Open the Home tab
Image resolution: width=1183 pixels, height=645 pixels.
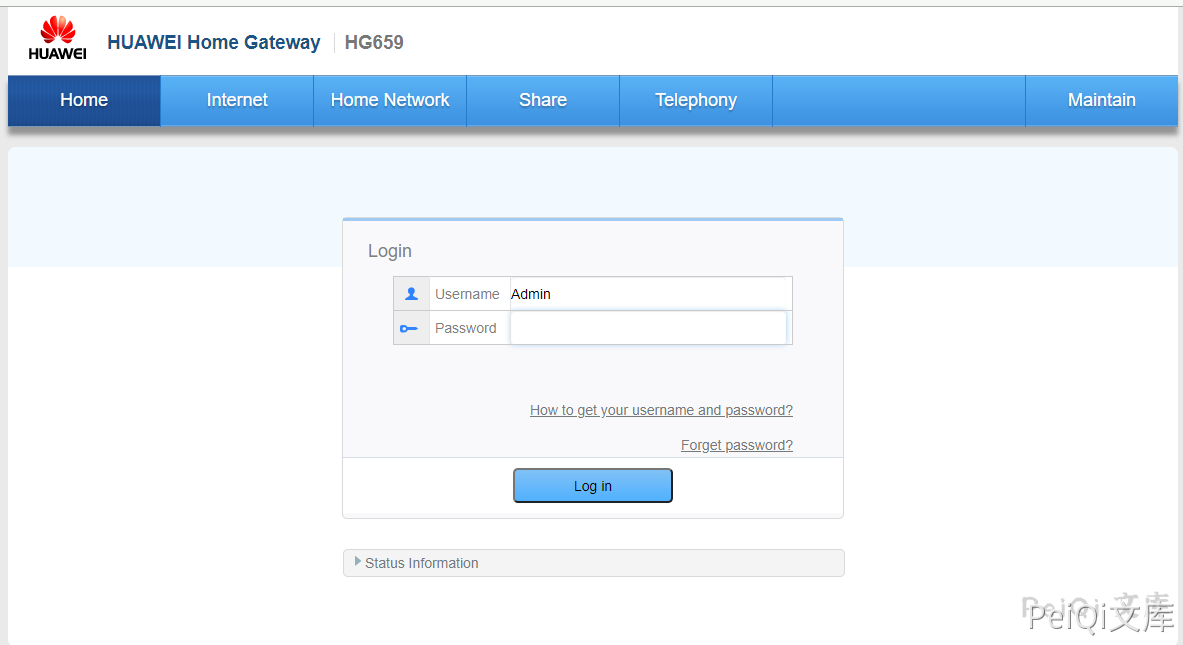(84, 100)
